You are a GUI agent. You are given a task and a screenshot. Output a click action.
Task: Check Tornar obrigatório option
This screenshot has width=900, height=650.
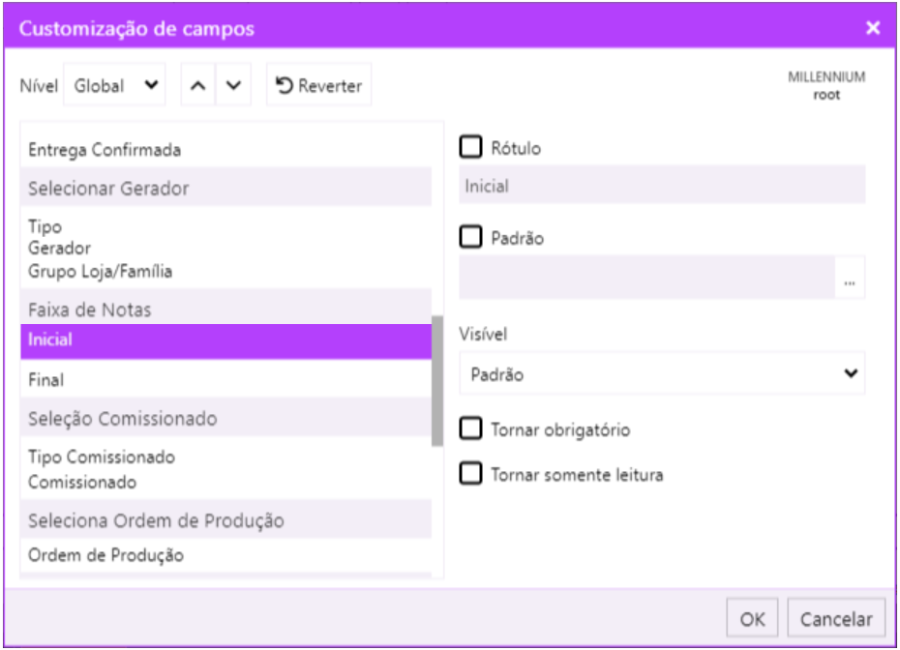click(x=470, y=430)
